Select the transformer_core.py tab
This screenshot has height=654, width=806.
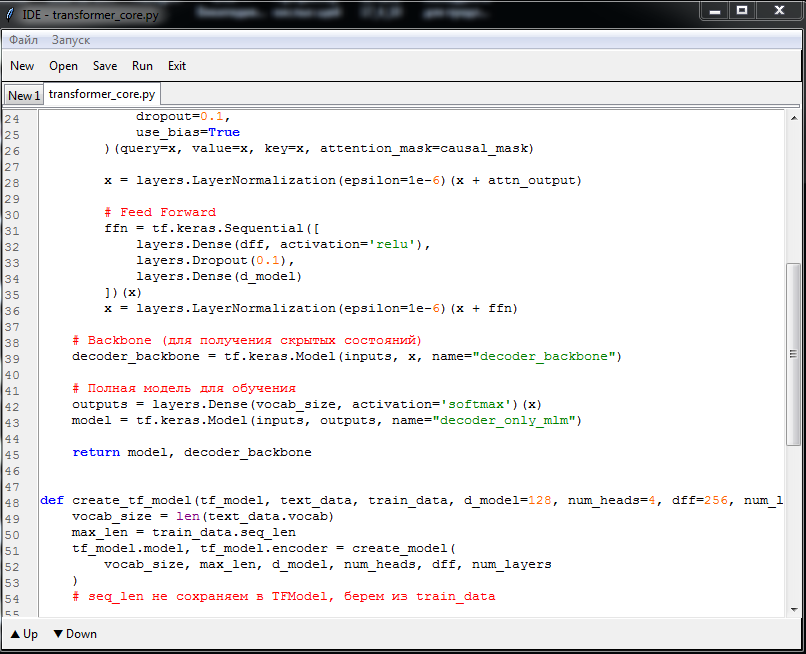click(102, 94)
